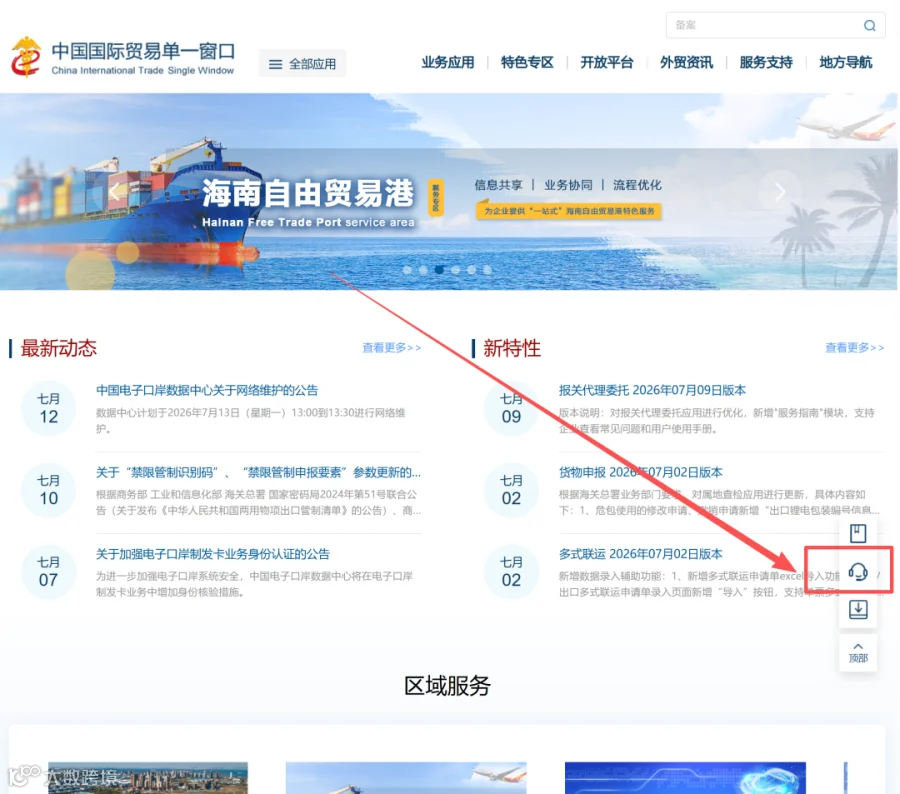Open the 外贸资讯 menu

[x=686, y=63]
